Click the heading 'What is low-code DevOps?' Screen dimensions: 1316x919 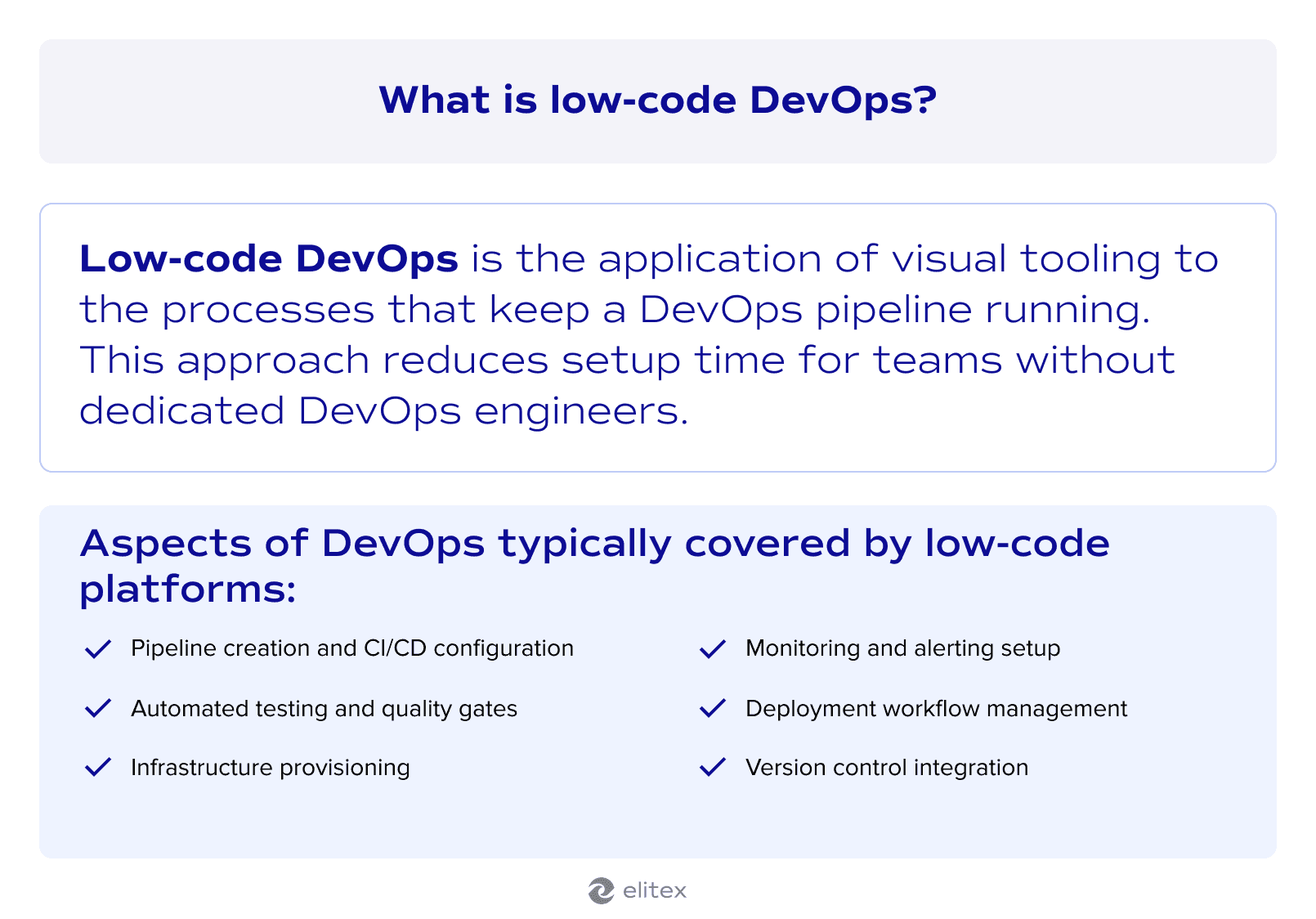pyautogui.click(x=658, y=100)
